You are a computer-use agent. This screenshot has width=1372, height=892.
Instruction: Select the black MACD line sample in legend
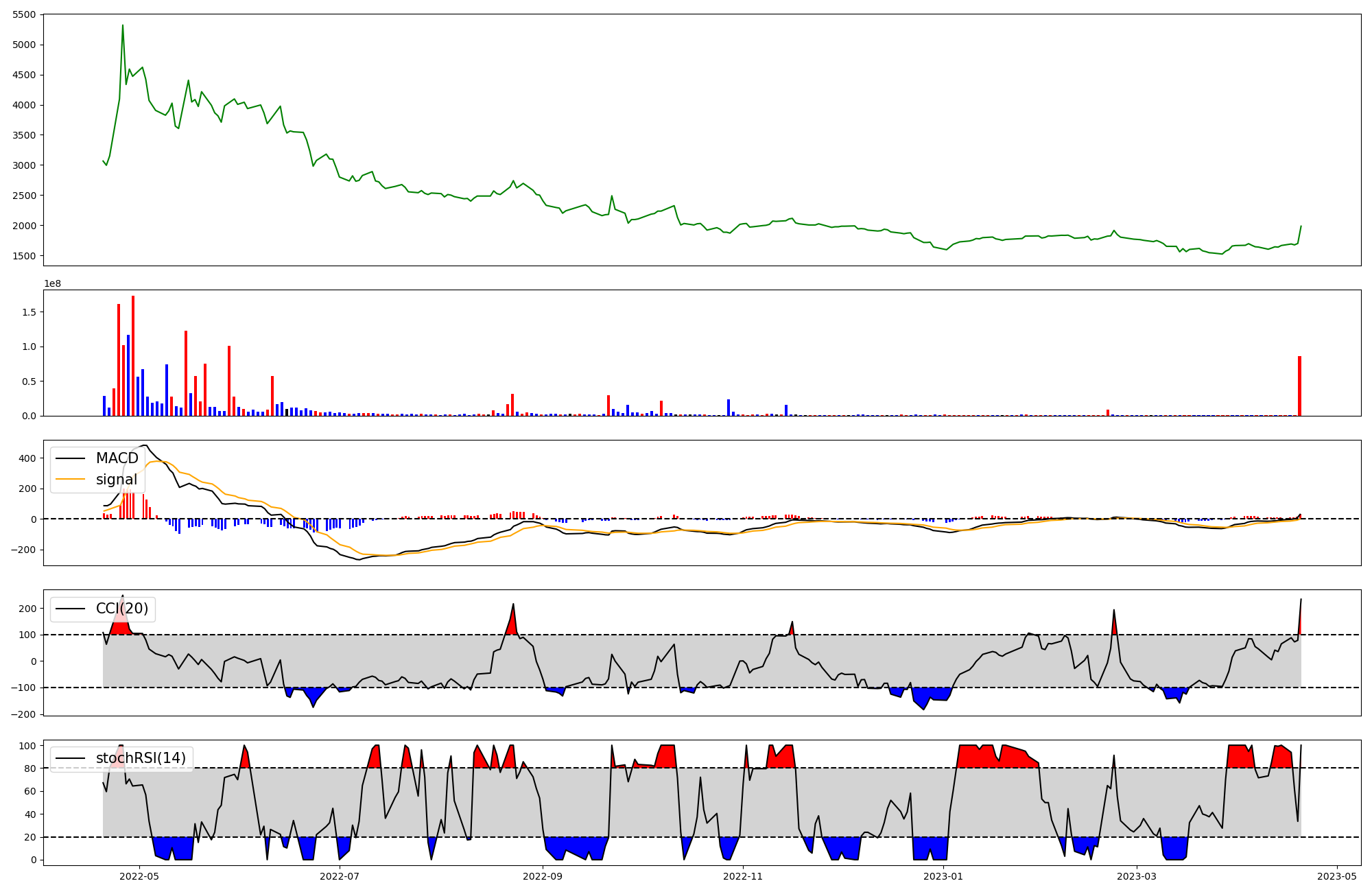[x=70, y=458]
